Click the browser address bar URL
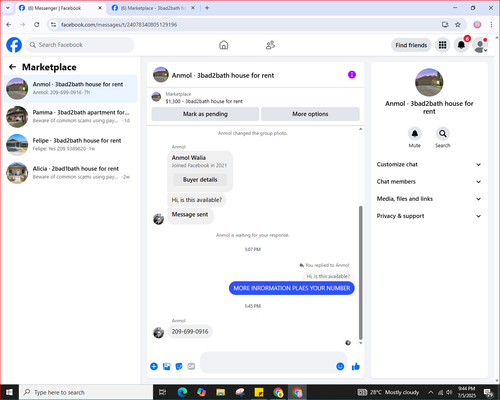Viewport: 500px width, 400px height. pos(119,25)
